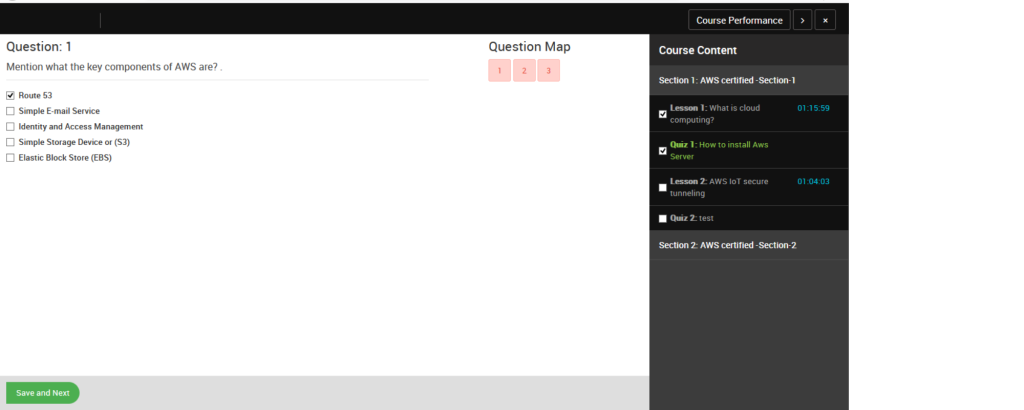Check Elastic Block Store (EBS) option
Image resolution: width=1024 pixels, height=410 pixels.
click(x=10, y=158)
